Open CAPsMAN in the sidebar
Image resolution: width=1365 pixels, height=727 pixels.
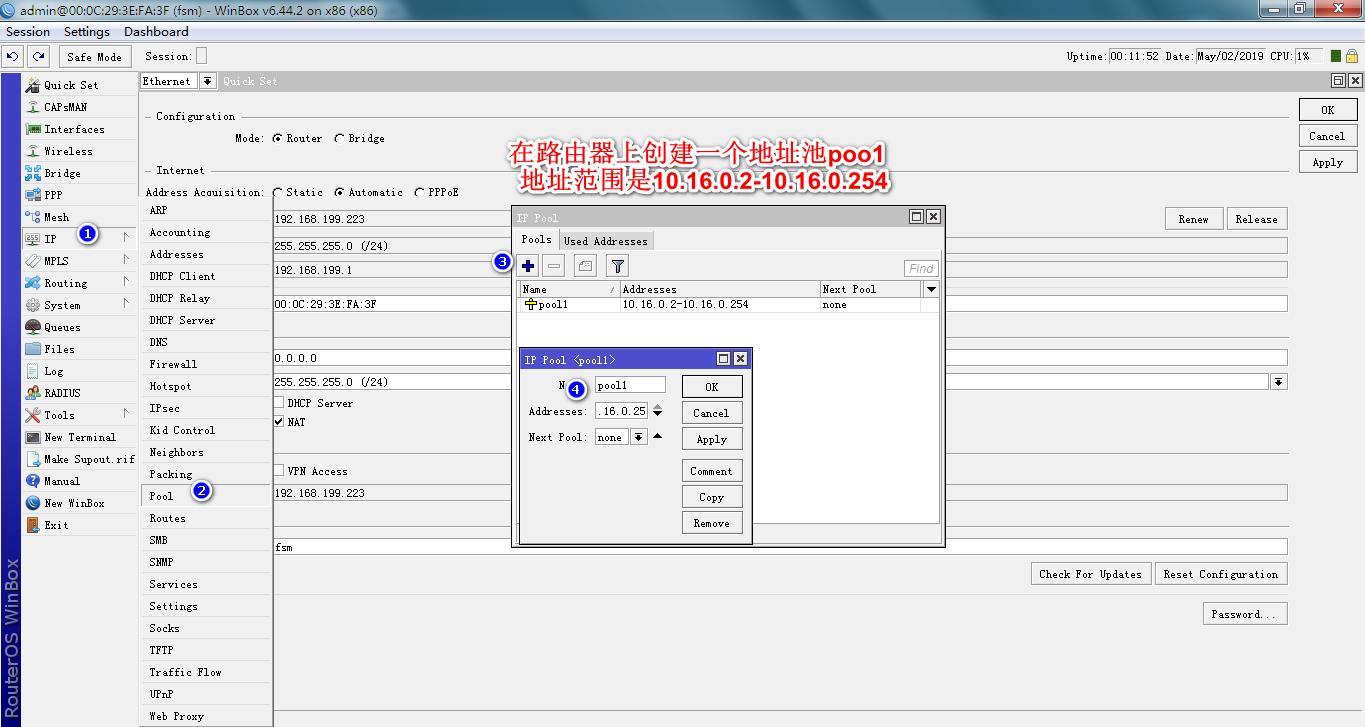tap(65, 107)
